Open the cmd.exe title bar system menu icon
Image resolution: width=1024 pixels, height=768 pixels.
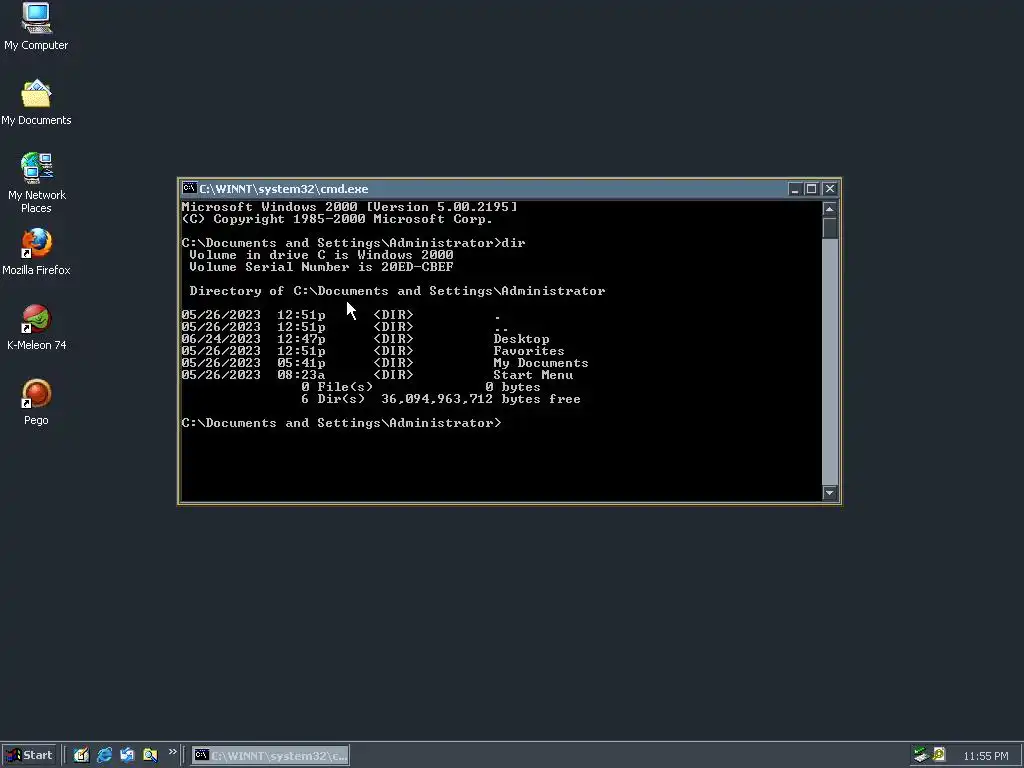pos(189,189)
